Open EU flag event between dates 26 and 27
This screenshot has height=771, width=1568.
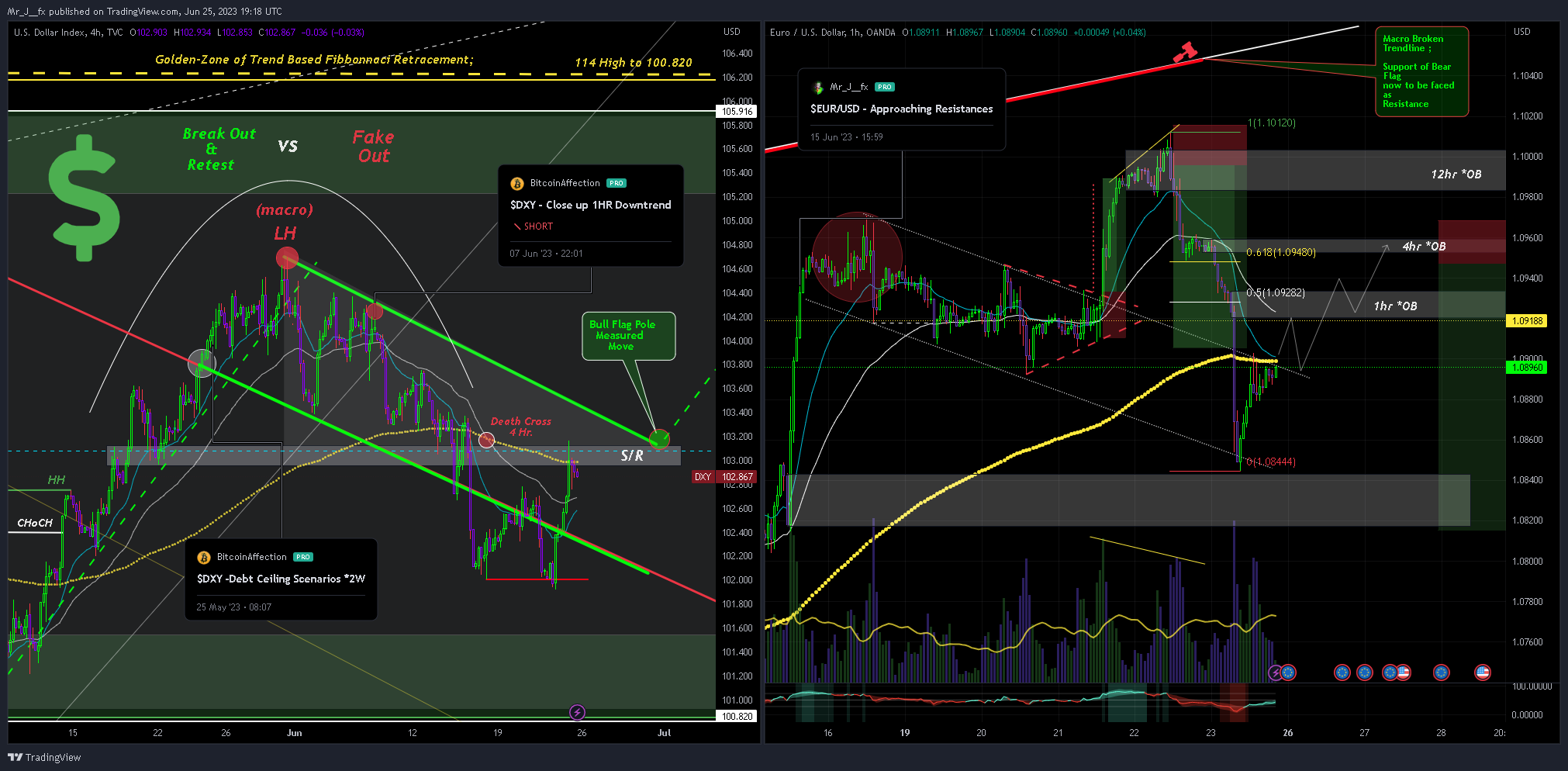[x=1342, y=672]
